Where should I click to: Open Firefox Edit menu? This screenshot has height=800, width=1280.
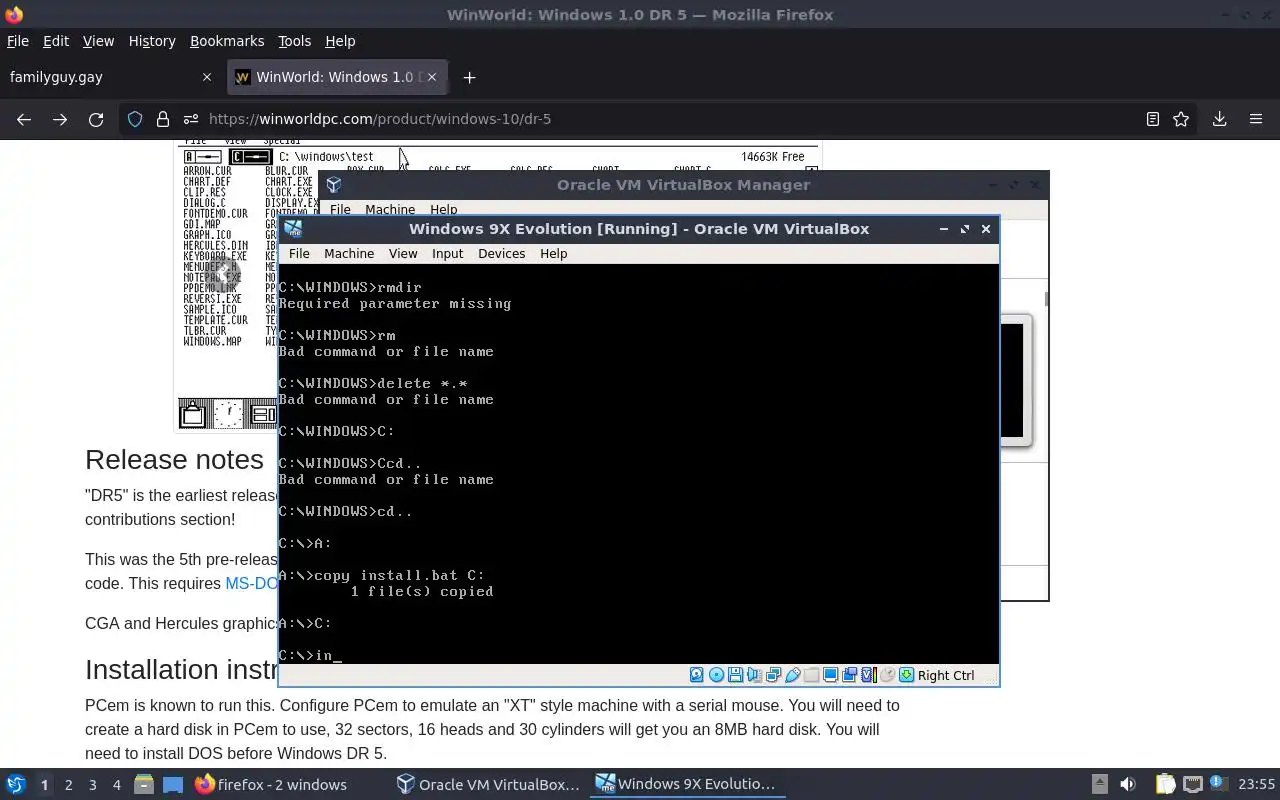[56, 41]
